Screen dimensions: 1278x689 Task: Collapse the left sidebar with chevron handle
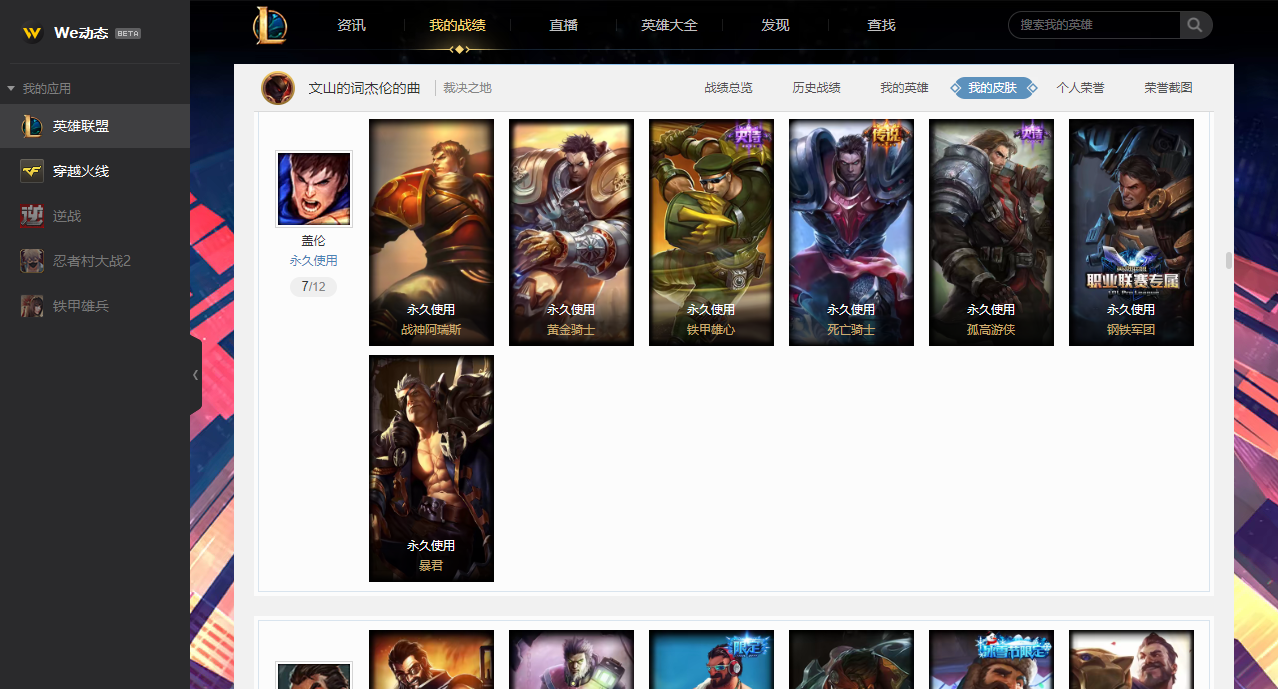click(195, 375)
